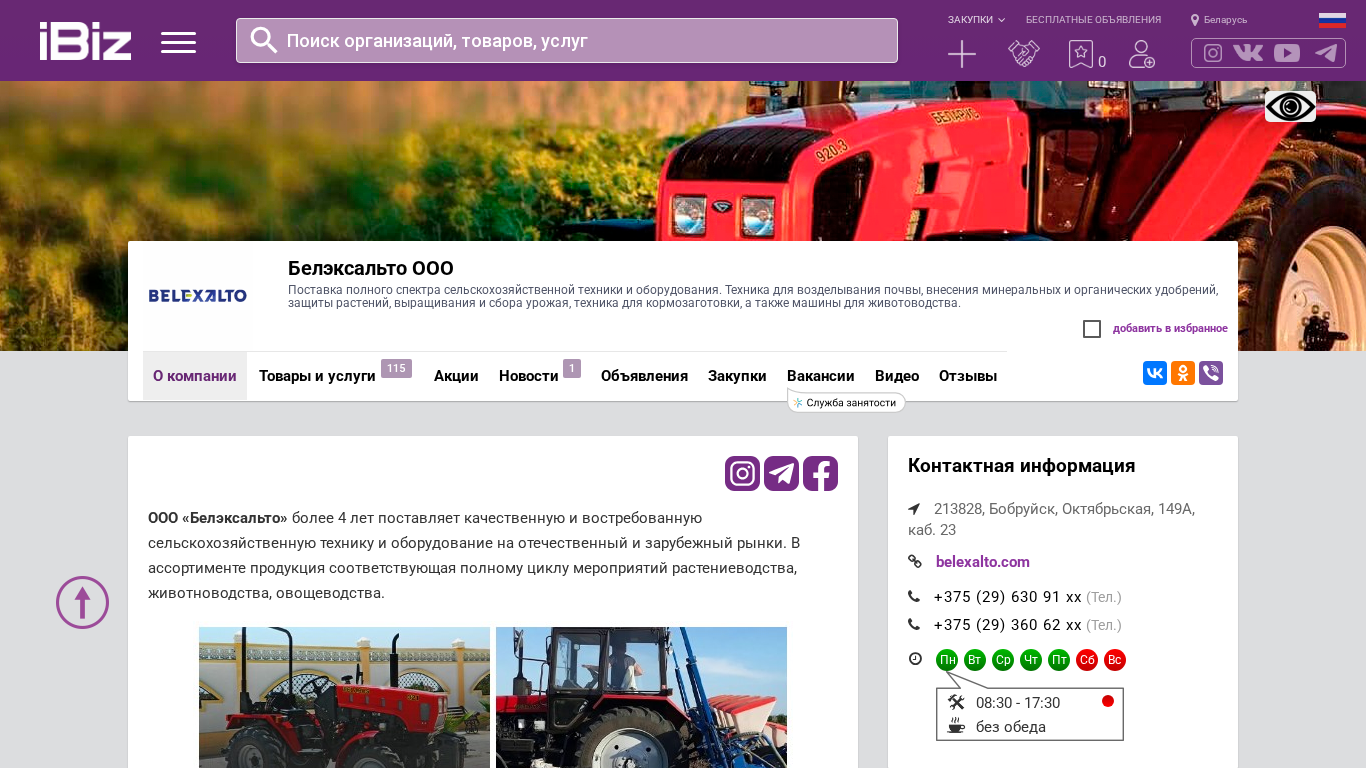1366x768 pixels.
Task: Focus the Поиск организаций search field
Action: (567, 40)
